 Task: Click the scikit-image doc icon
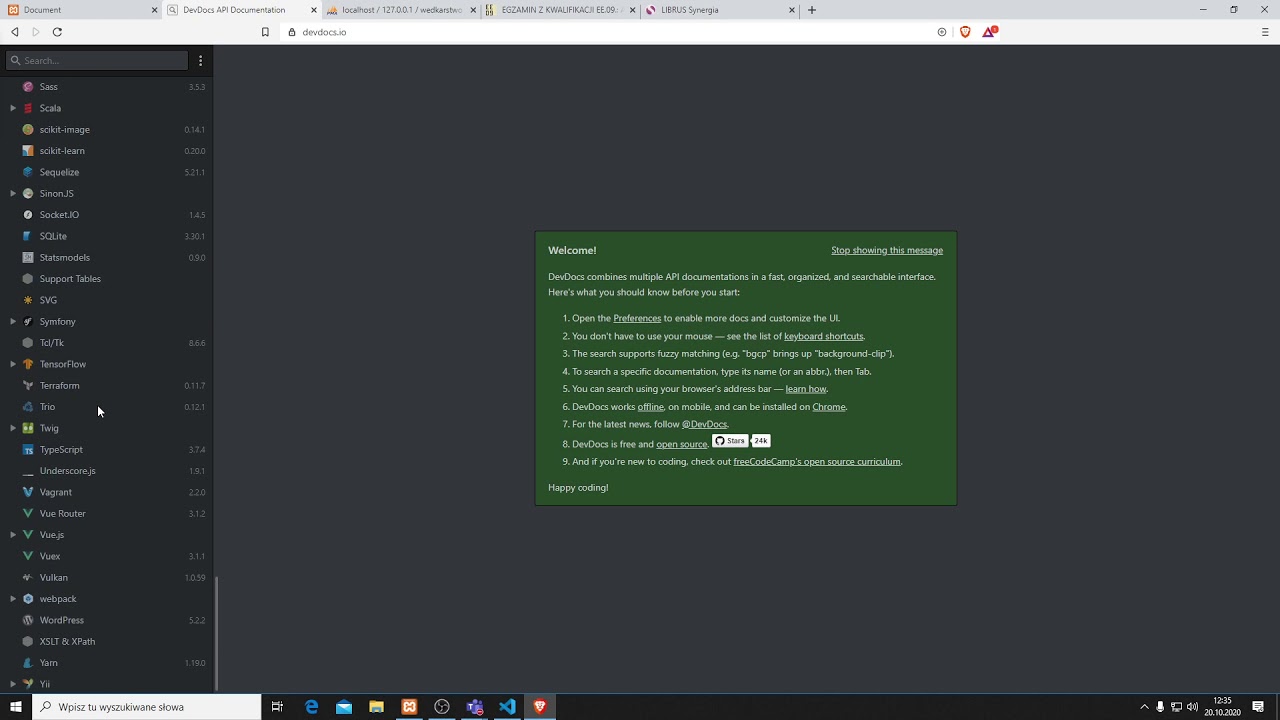tap(28, 129)
